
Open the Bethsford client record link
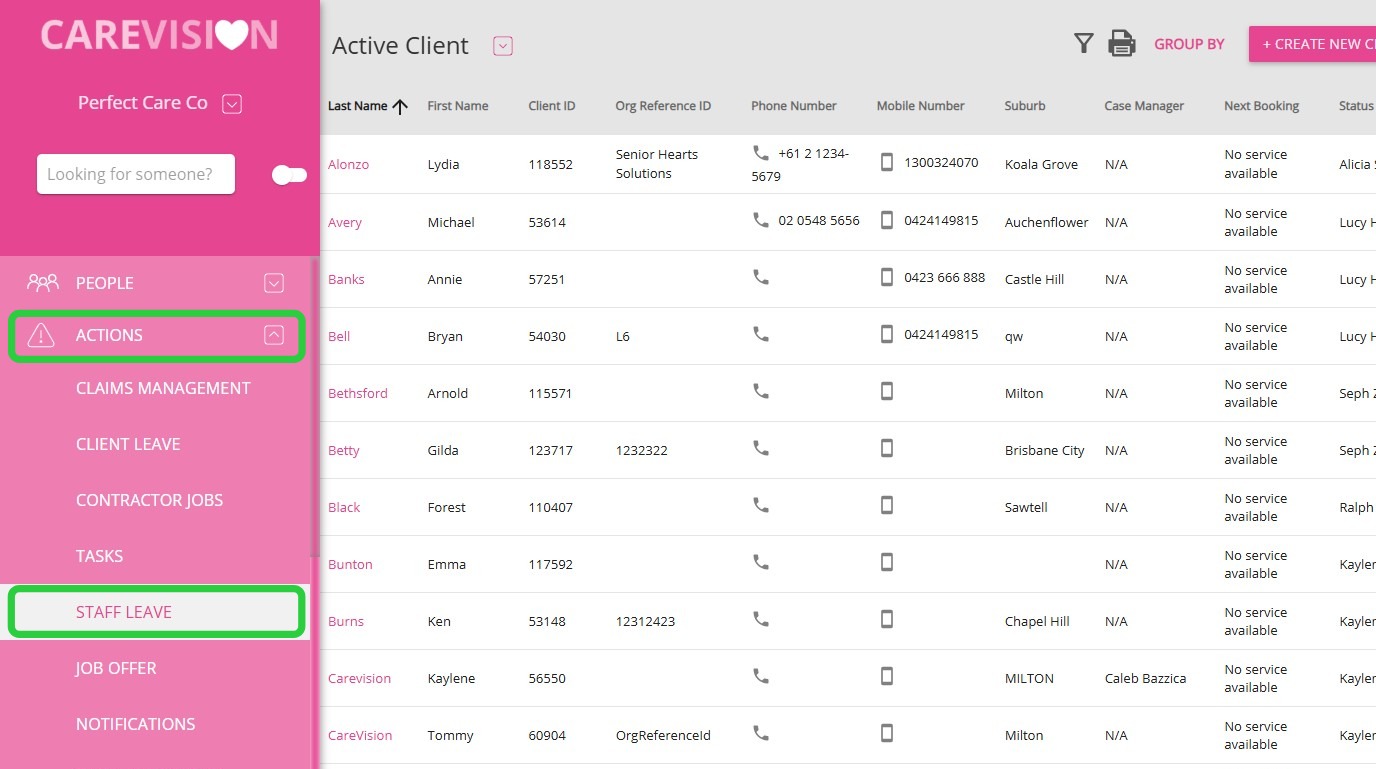point(358,393)
